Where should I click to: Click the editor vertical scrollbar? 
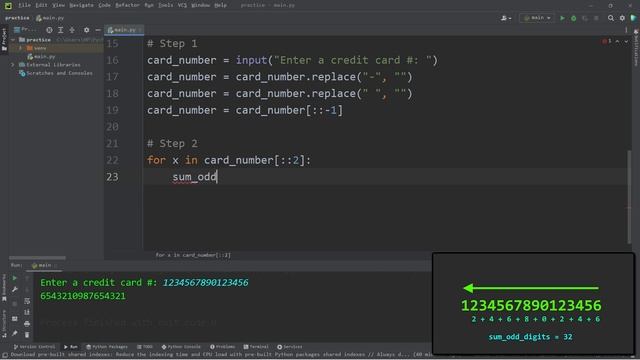(629, 197)
